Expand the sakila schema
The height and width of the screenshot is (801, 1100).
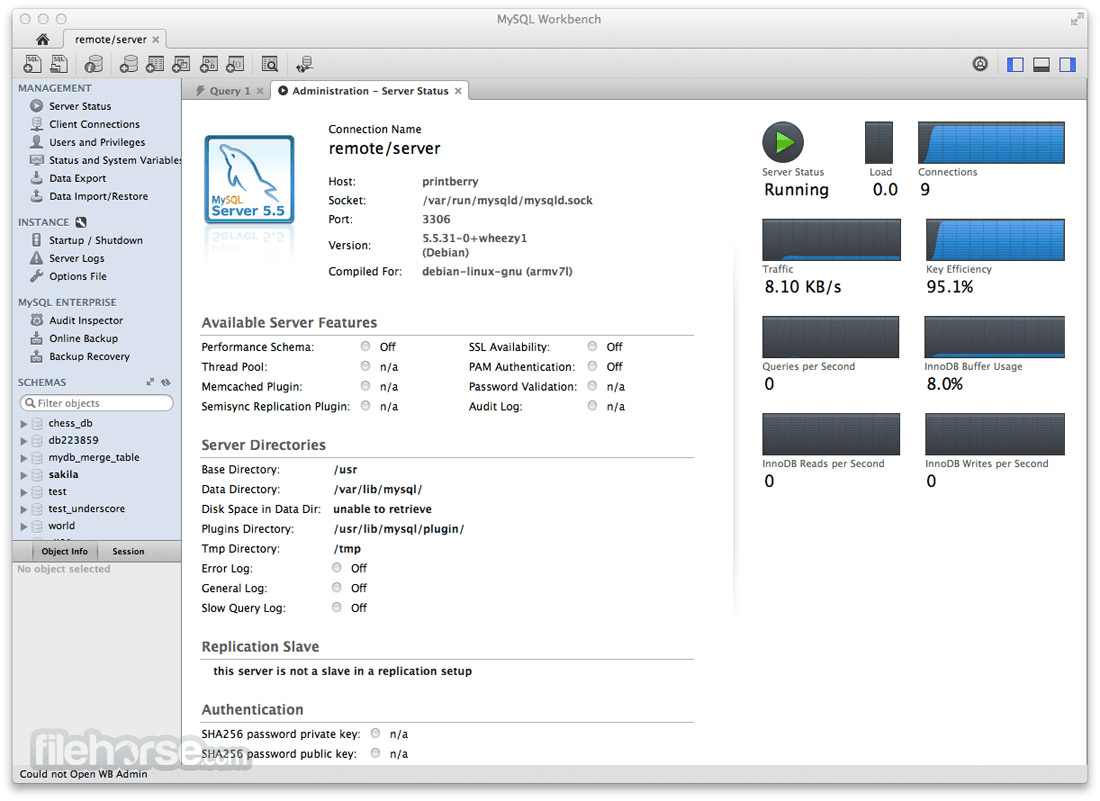24,474
